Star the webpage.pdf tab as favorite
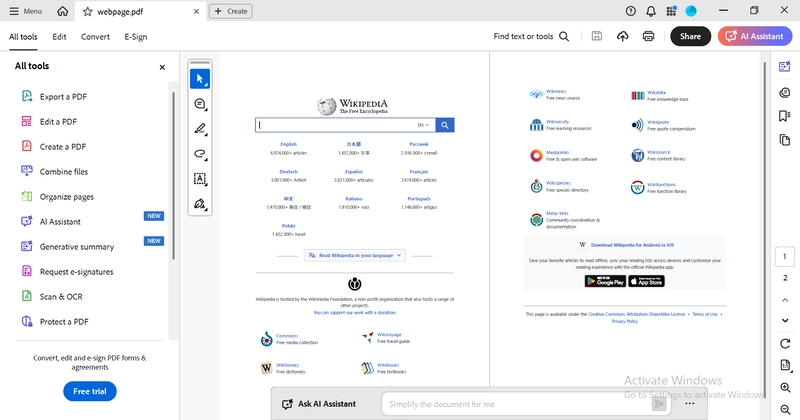The height and width of the screenshot is (420, 800). coord(88,11)
